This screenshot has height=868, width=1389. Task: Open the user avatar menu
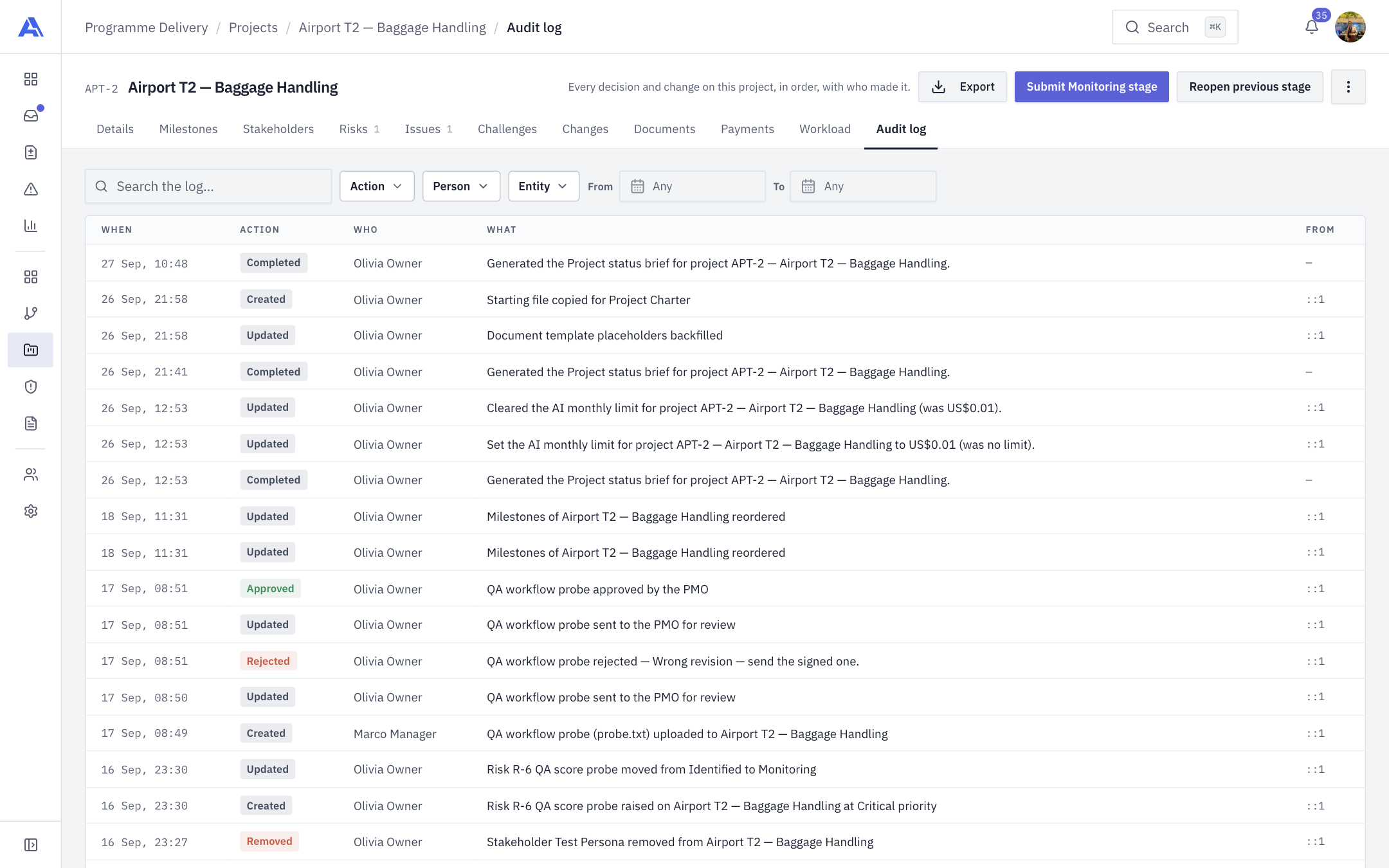click(1350, 27)
